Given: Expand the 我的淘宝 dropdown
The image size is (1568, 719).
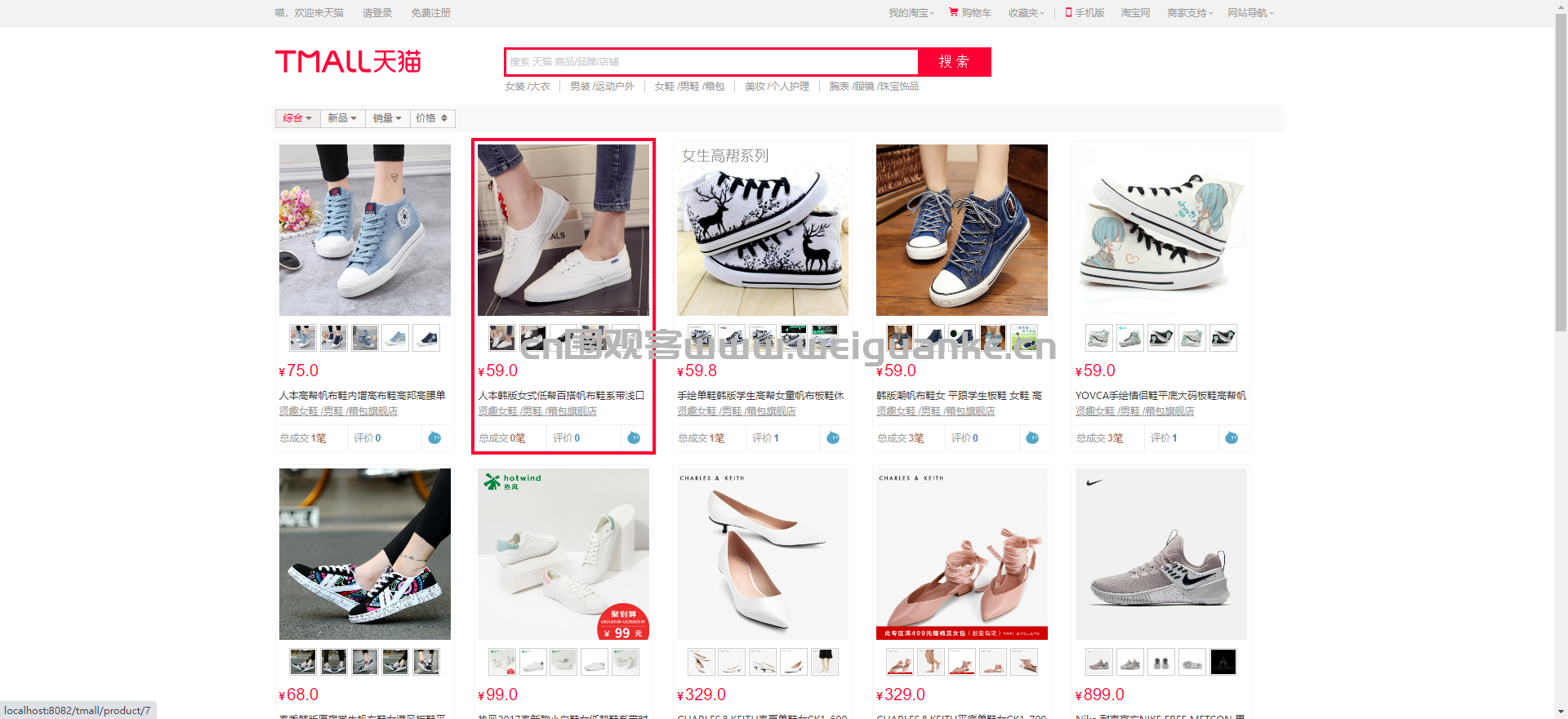Looking at the screenshot, I should tap(911, 13).
